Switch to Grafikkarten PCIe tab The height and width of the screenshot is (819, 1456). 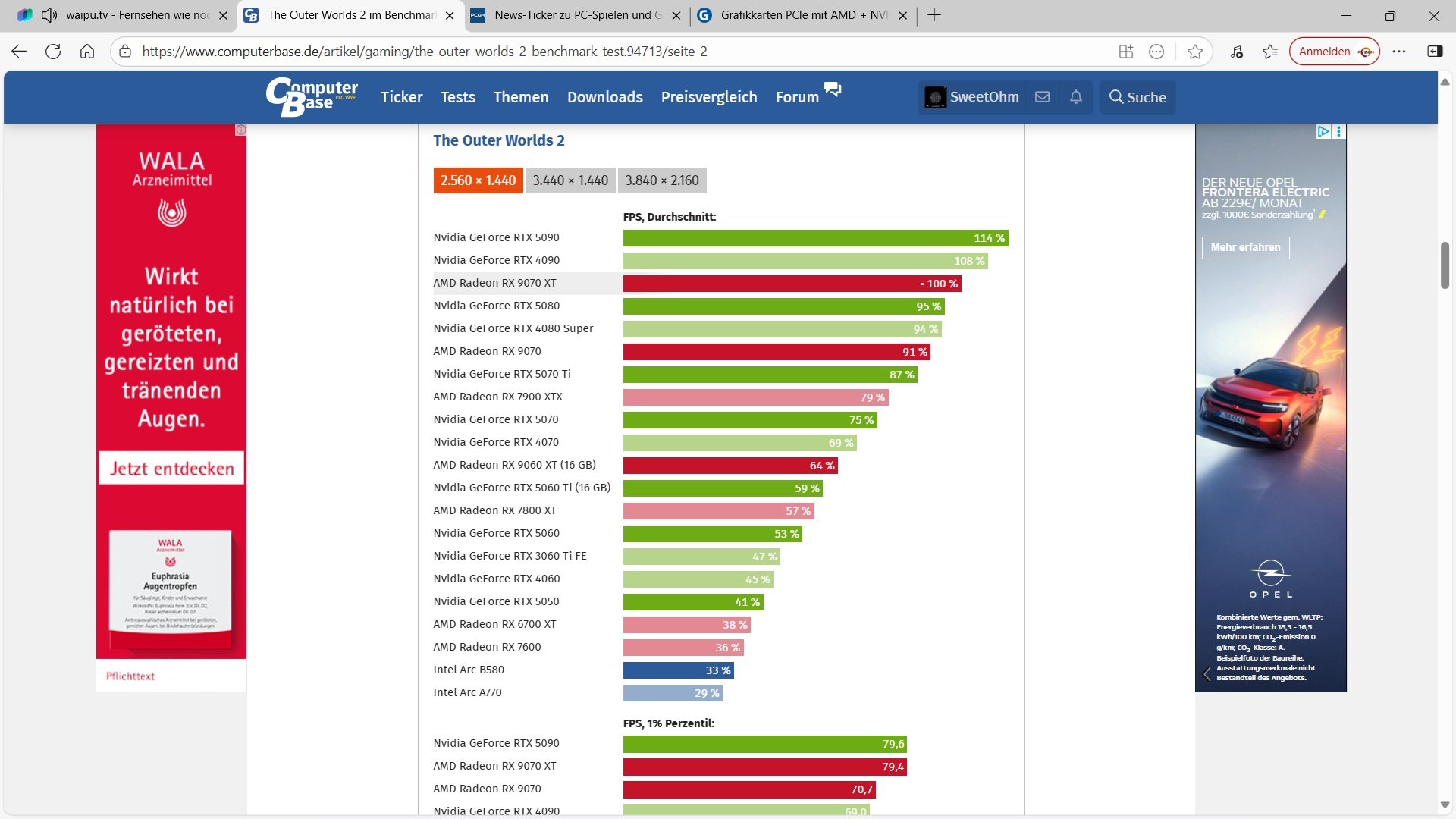click(x=804, y=15)
